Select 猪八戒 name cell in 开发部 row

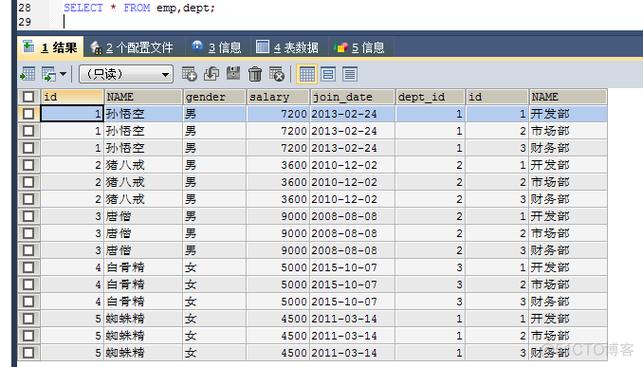point(143,165)
